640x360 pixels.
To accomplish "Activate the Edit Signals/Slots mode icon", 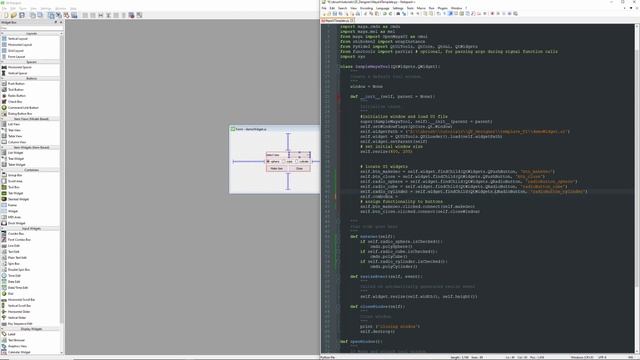I will (58, 15).
